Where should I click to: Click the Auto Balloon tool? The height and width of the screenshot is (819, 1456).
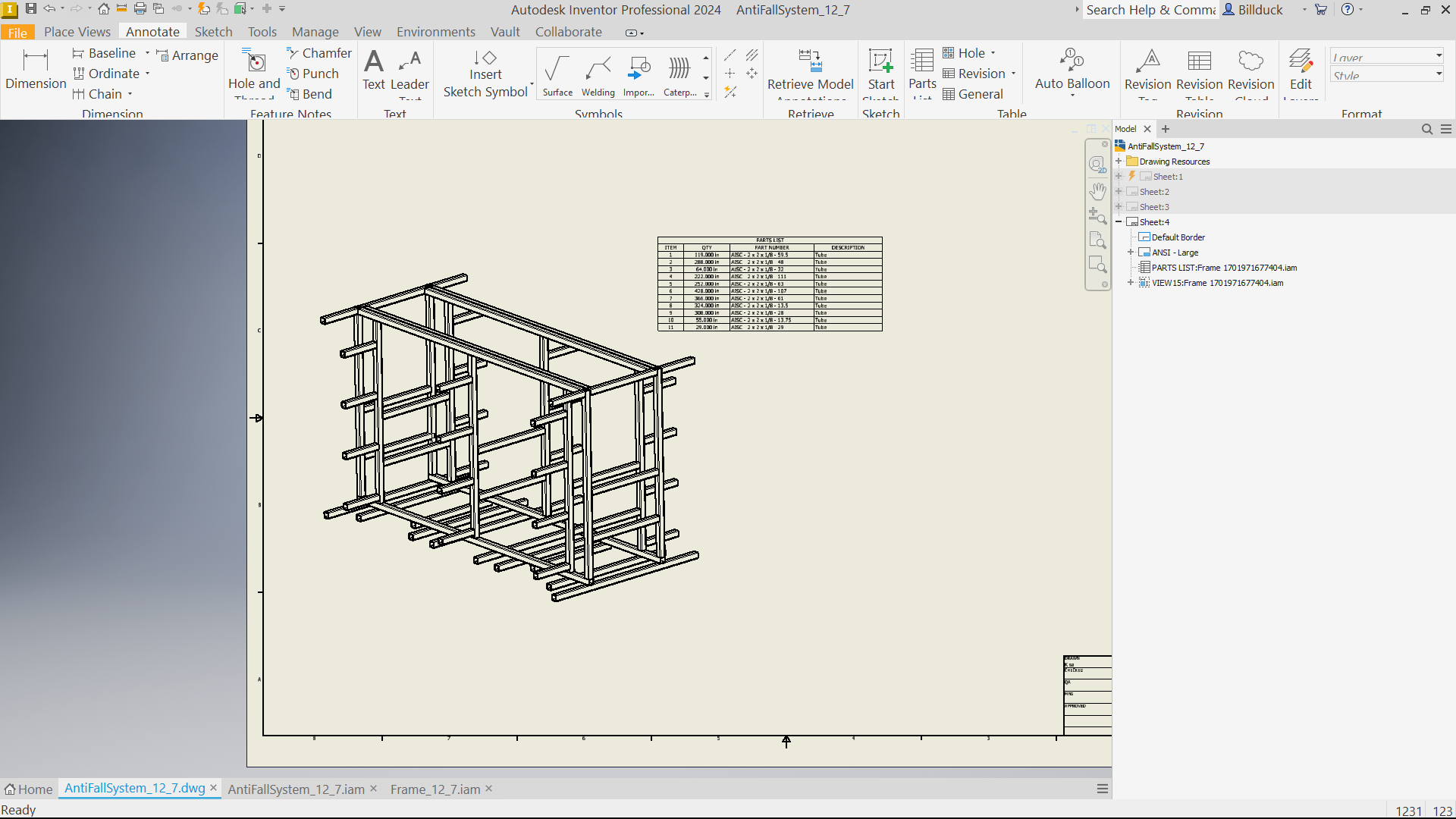pos(1072,71)
